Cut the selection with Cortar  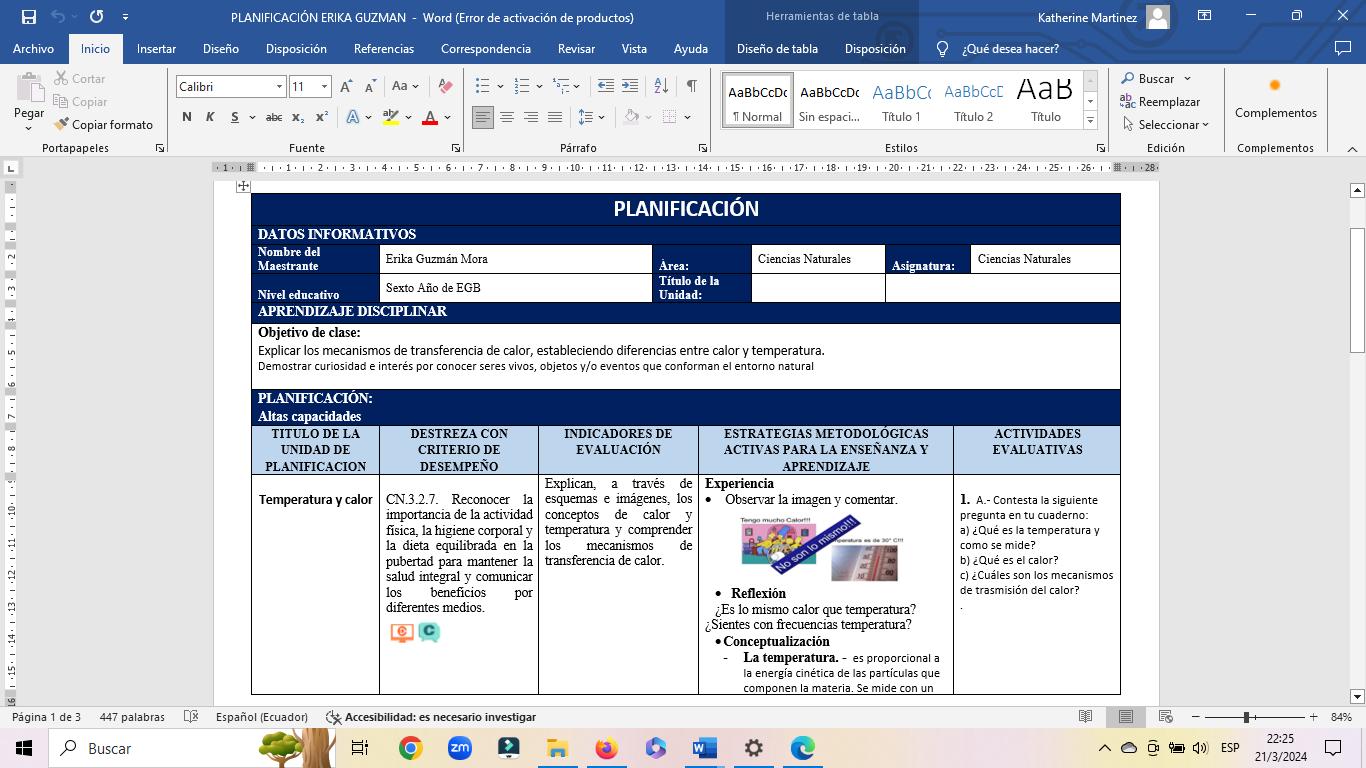click(x=79, y=79)
